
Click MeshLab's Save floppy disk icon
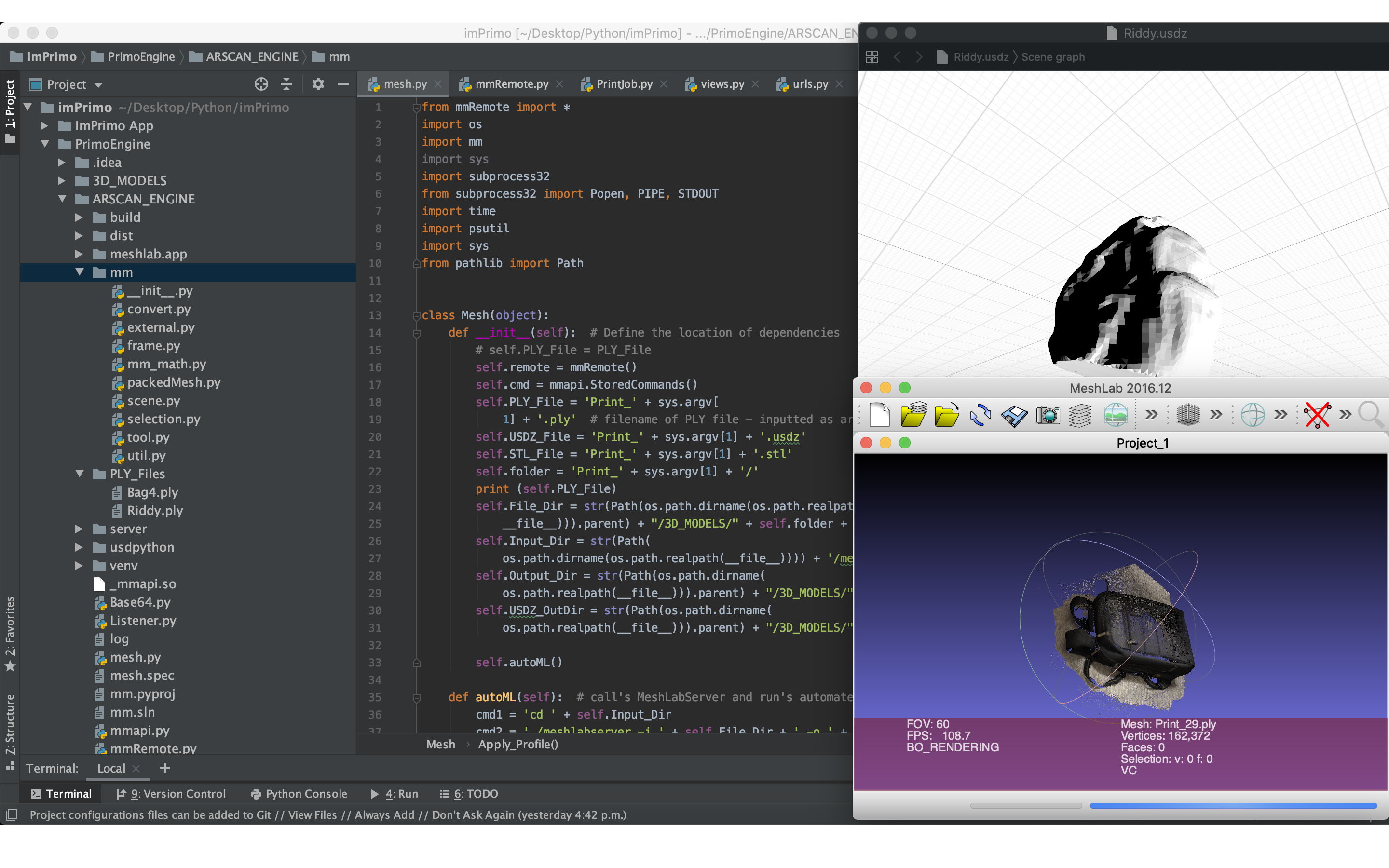(1014, 415)
